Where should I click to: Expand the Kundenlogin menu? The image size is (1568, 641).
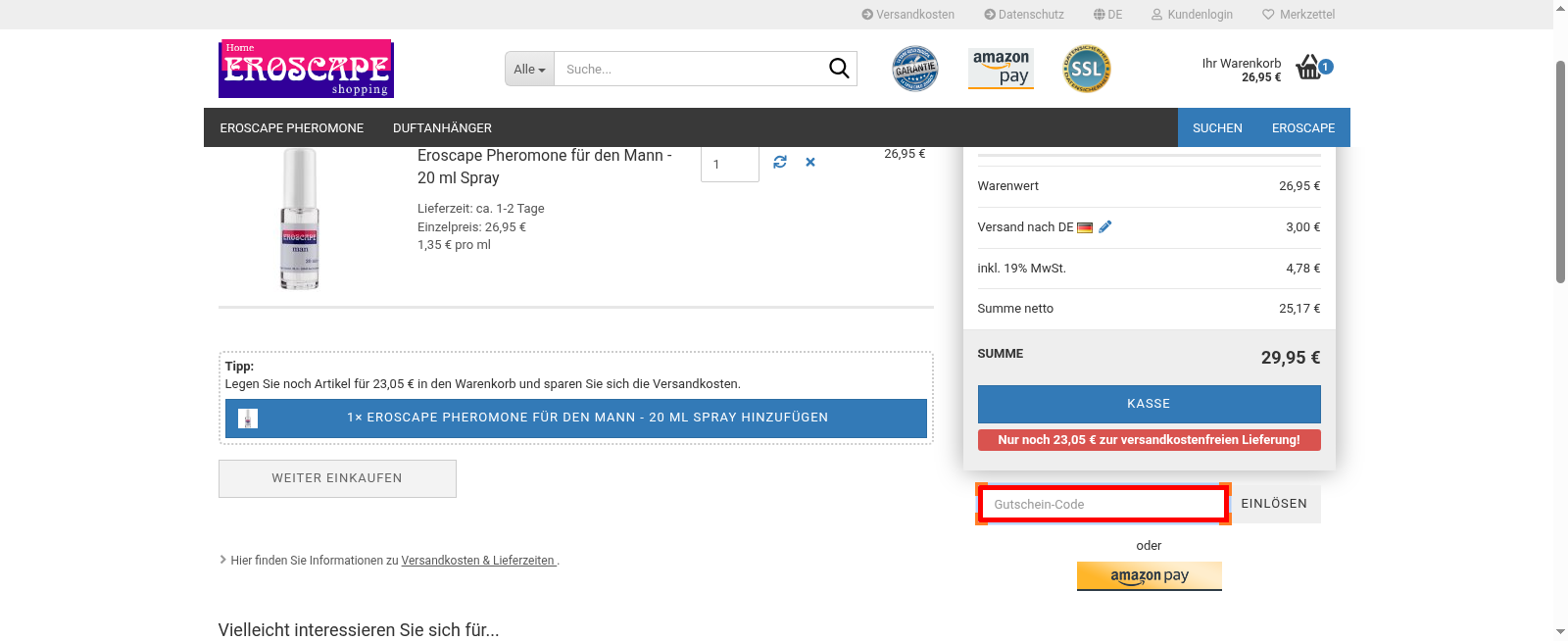click(x=1192, y=15)
